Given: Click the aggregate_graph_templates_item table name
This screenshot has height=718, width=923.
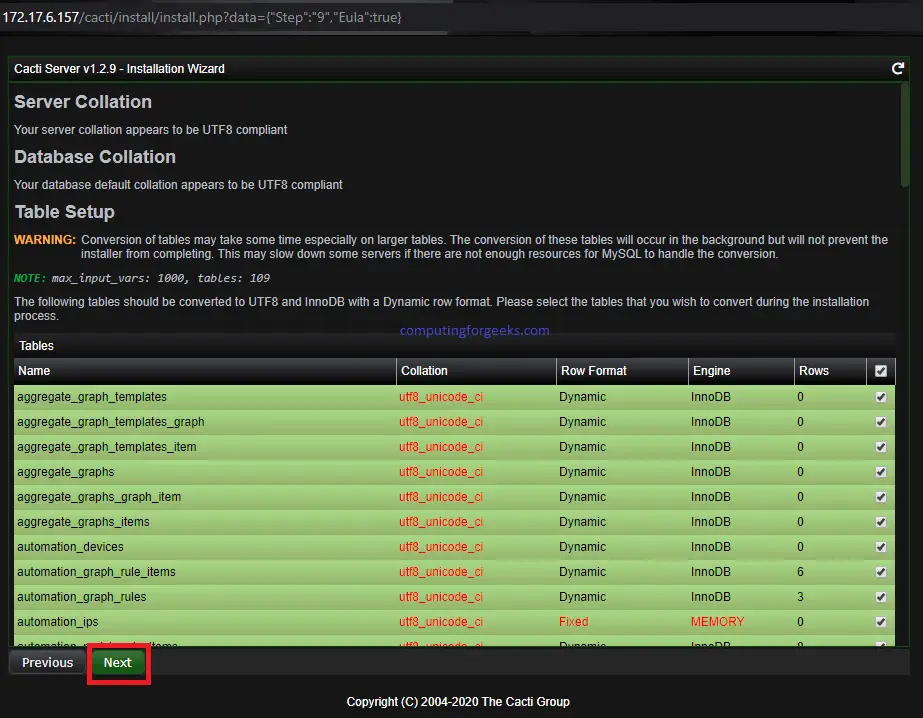Looking at the screenshot, I should tap(107, 447).
